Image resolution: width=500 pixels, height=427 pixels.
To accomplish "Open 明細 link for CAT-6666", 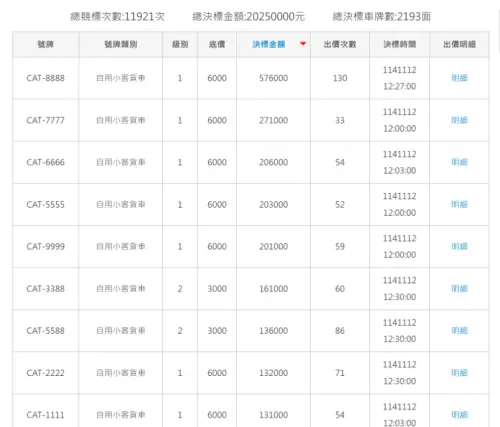I will click(459, 162).
